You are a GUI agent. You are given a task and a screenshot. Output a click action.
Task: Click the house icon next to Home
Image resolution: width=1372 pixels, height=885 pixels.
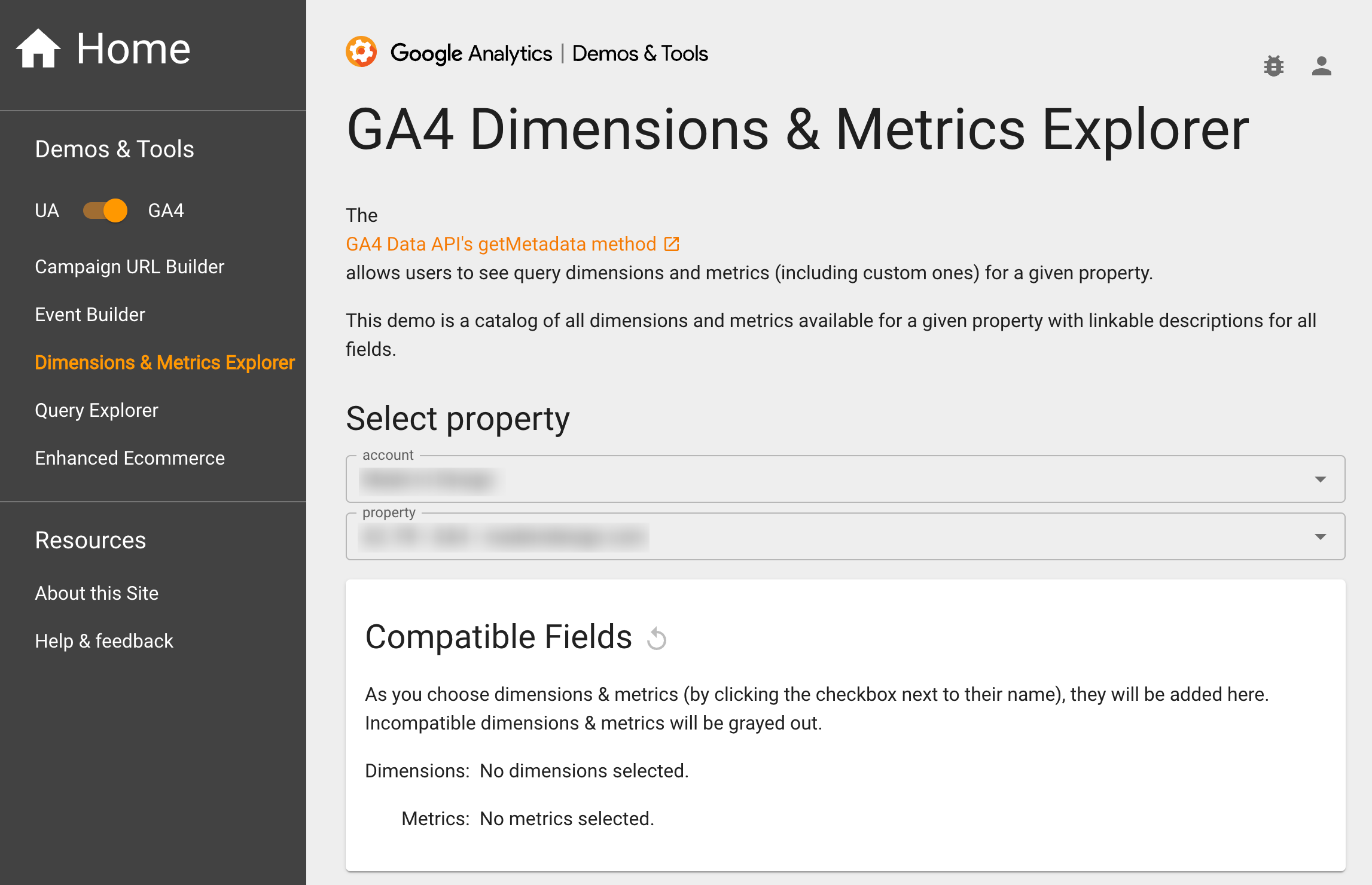pos(37,47)
